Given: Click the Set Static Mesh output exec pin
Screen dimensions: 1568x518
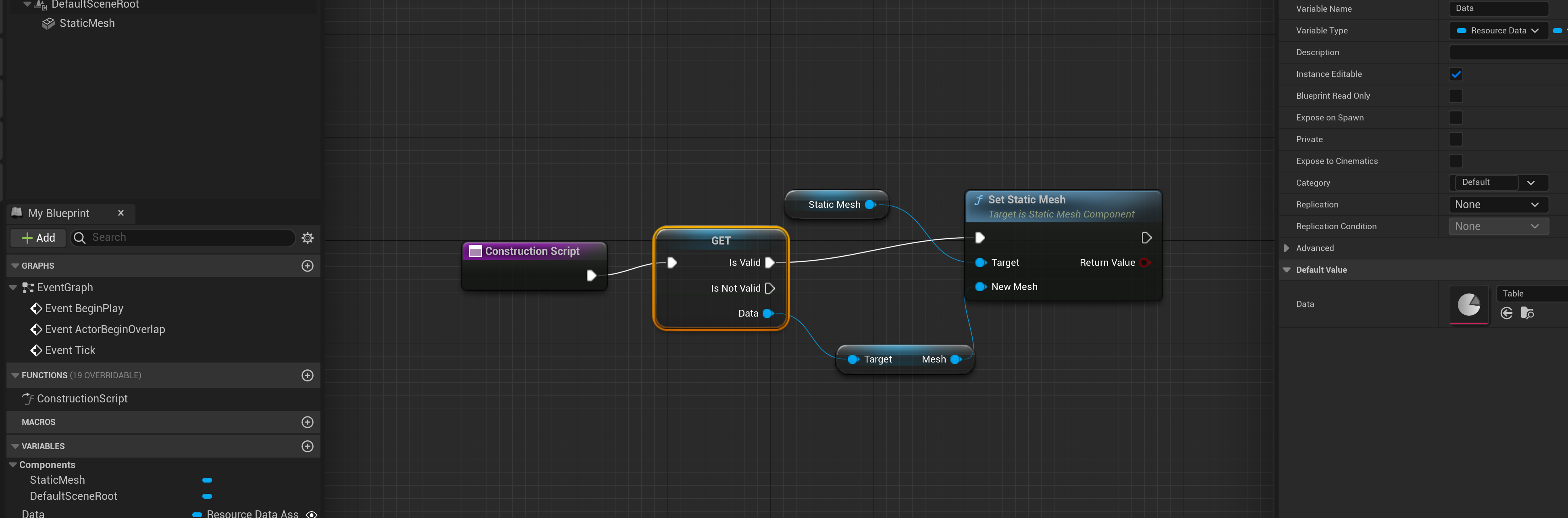Looking at the screenshot, I should coord(1146,238).
